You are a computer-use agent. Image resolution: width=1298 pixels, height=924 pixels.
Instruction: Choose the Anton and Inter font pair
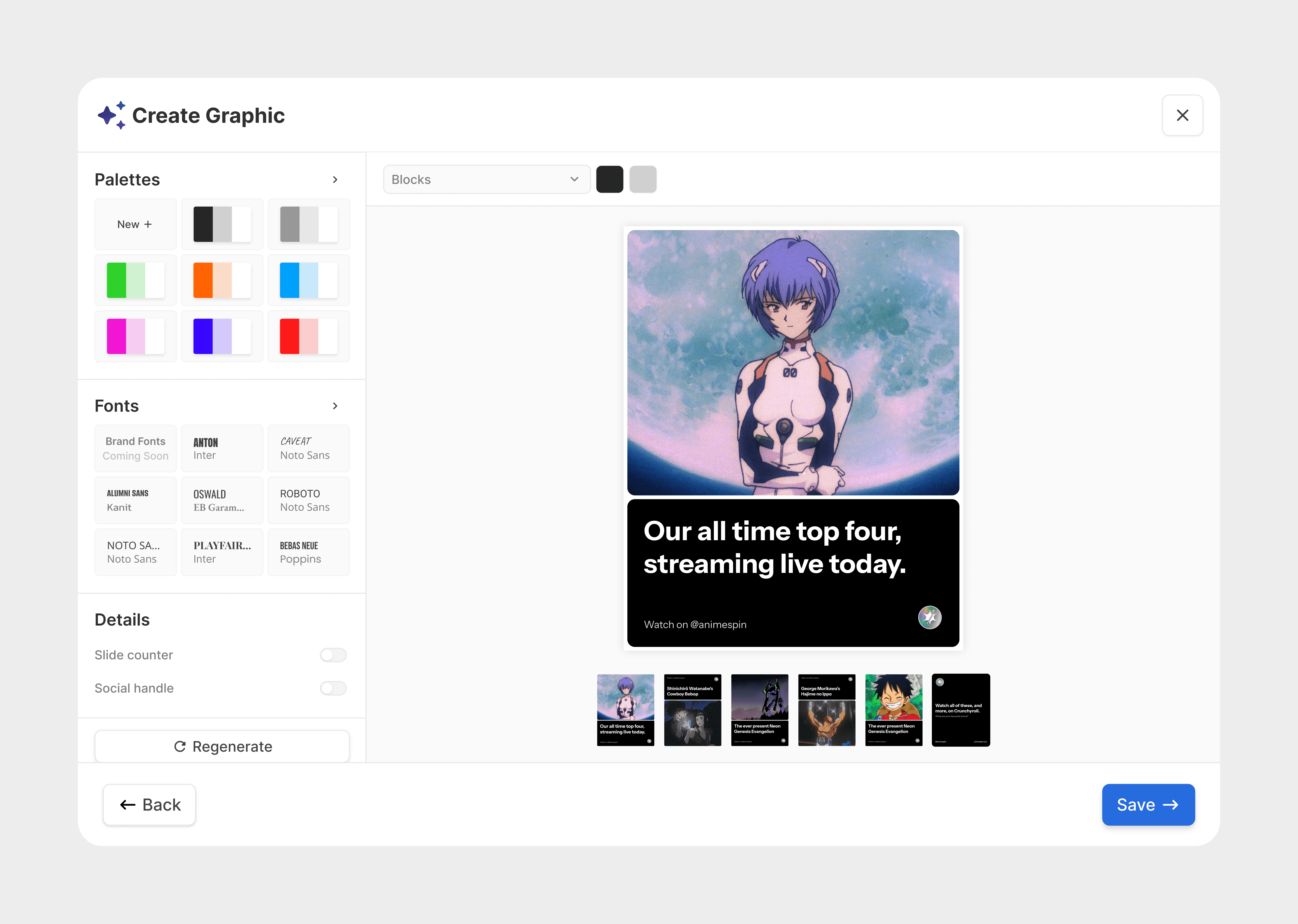(x=222, y=448)
